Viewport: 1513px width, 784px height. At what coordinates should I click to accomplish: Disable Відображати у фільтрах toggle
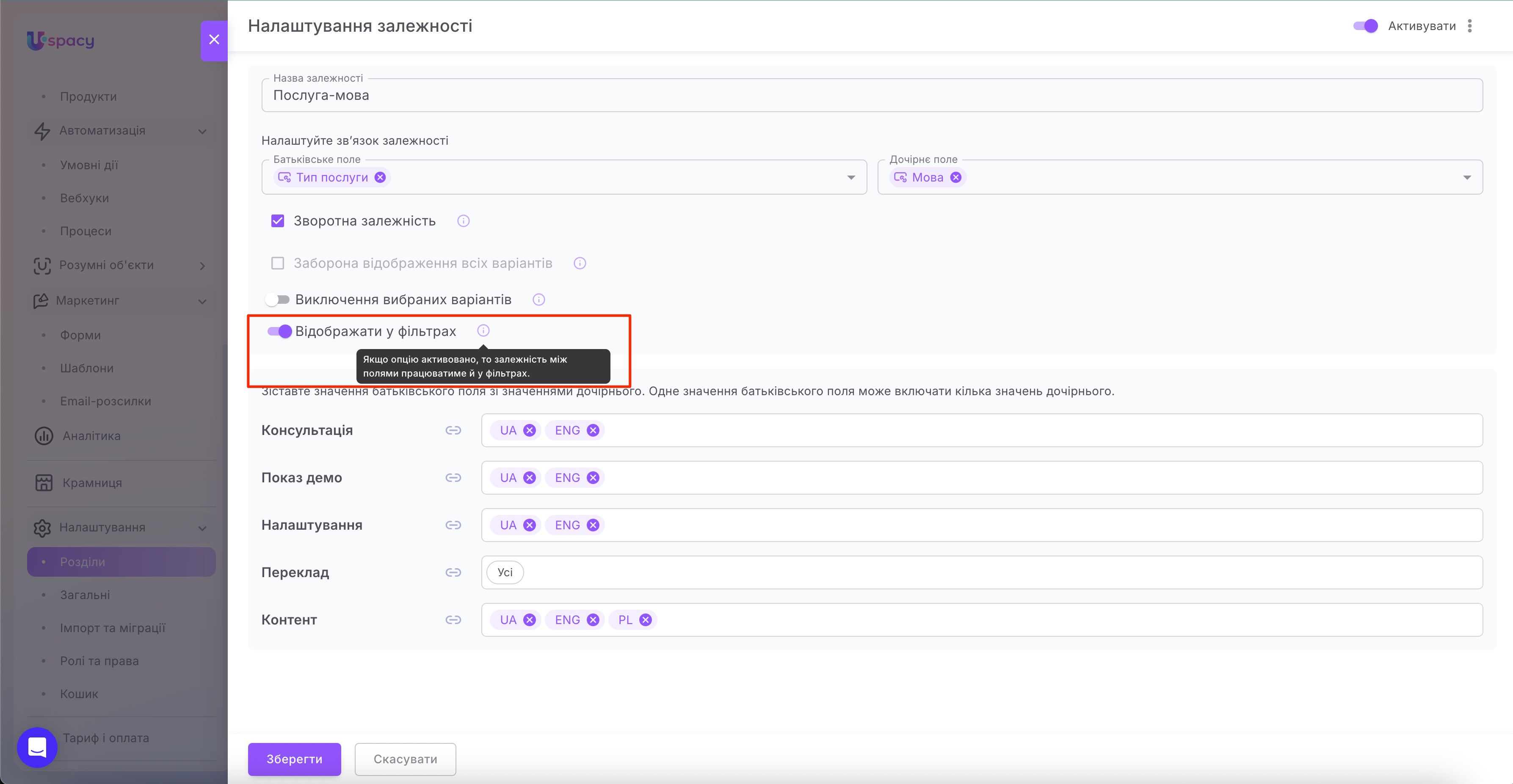279,332
